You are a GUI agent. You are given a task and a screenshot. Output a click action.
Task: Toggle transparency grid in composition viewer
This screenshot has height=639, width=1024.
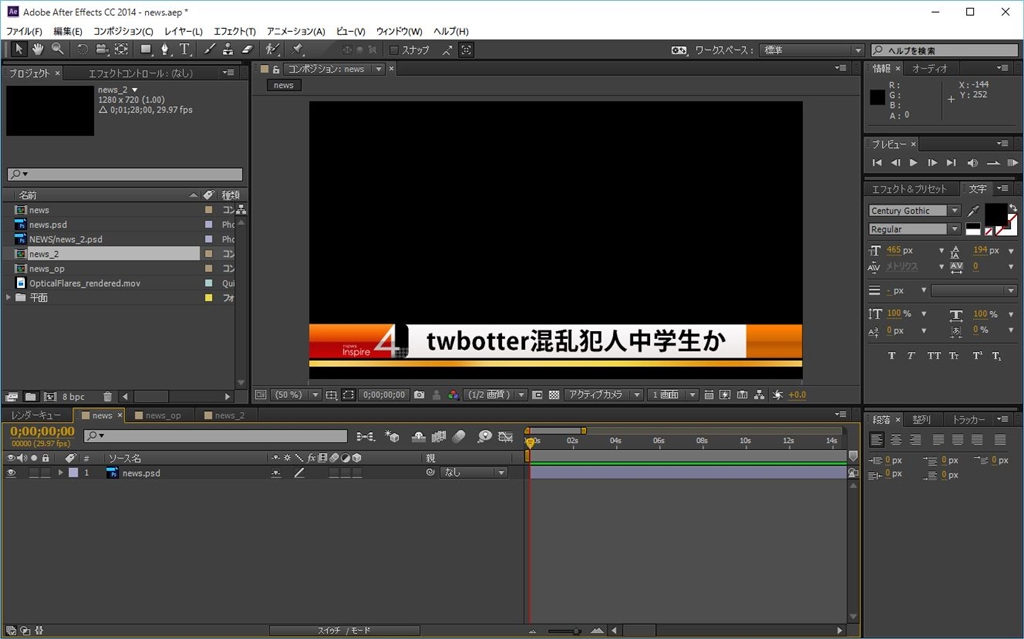tap(554, 395)
